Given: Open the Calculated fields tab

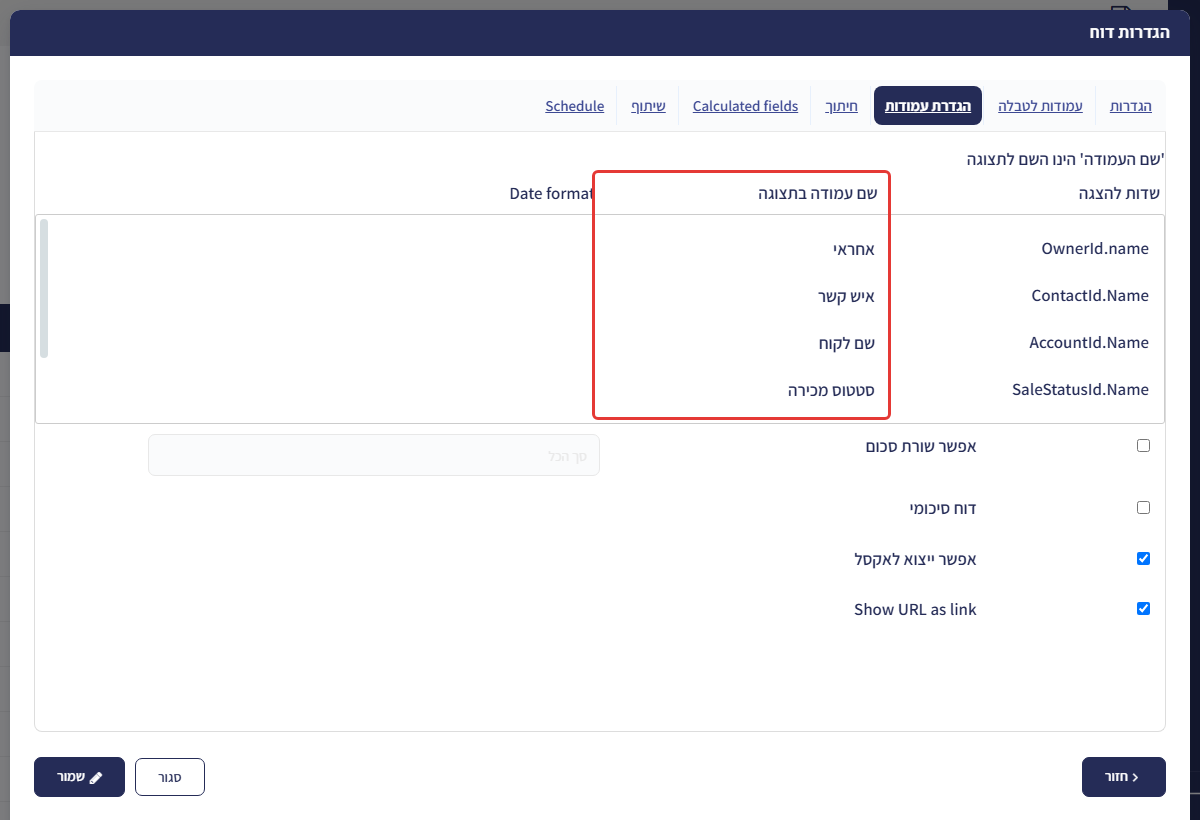Looking at the screenshot, I should 745,106.
